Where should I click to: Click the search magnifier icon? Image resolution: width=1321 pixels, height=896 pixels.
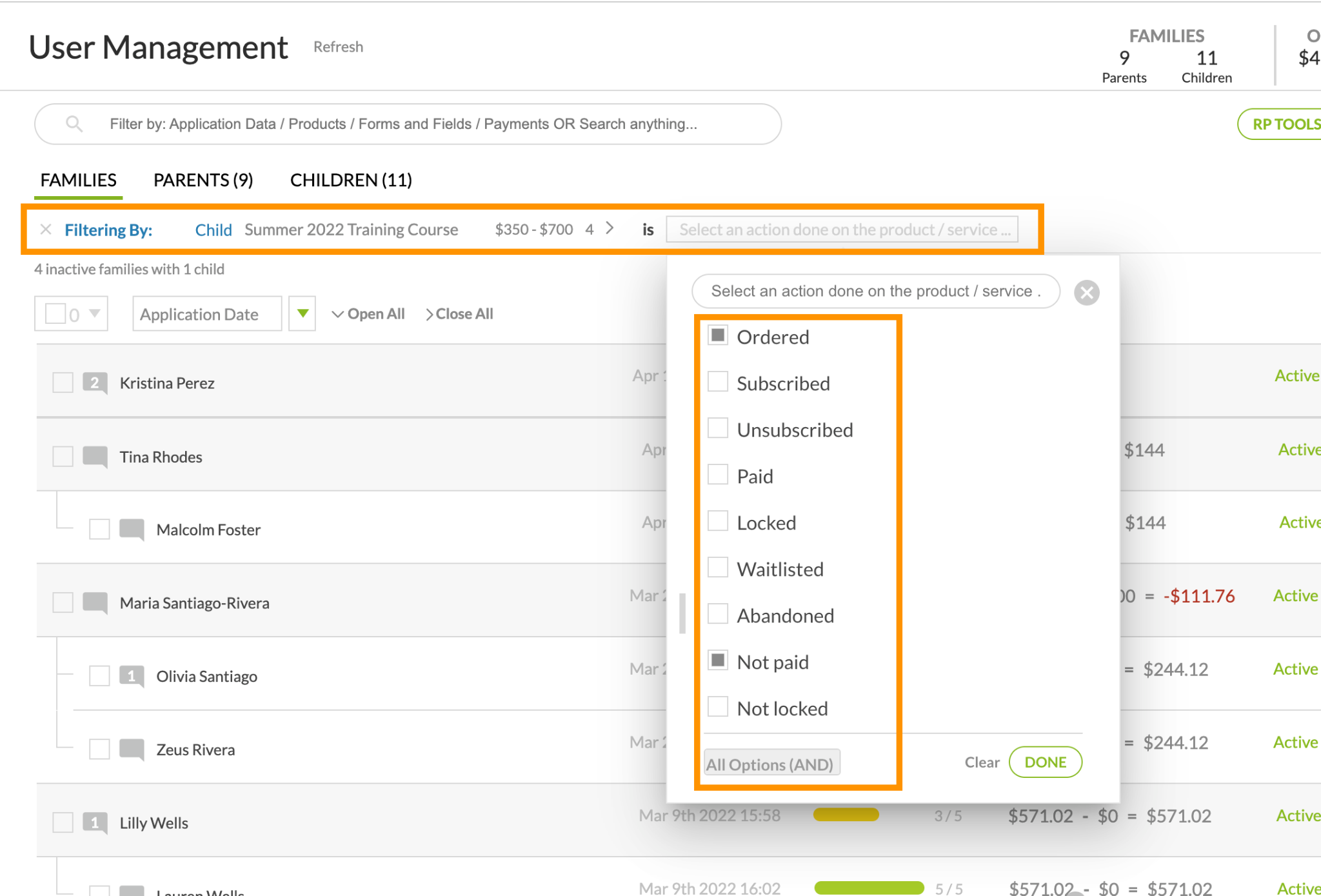(74, 124)
